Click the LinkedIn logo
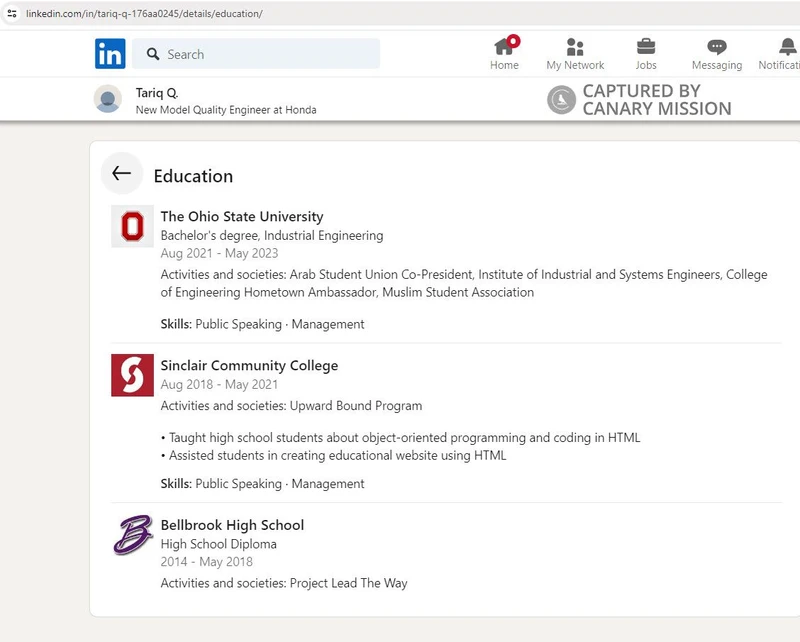Viewport: 800px width, 642px height. (x=110, y=54)
